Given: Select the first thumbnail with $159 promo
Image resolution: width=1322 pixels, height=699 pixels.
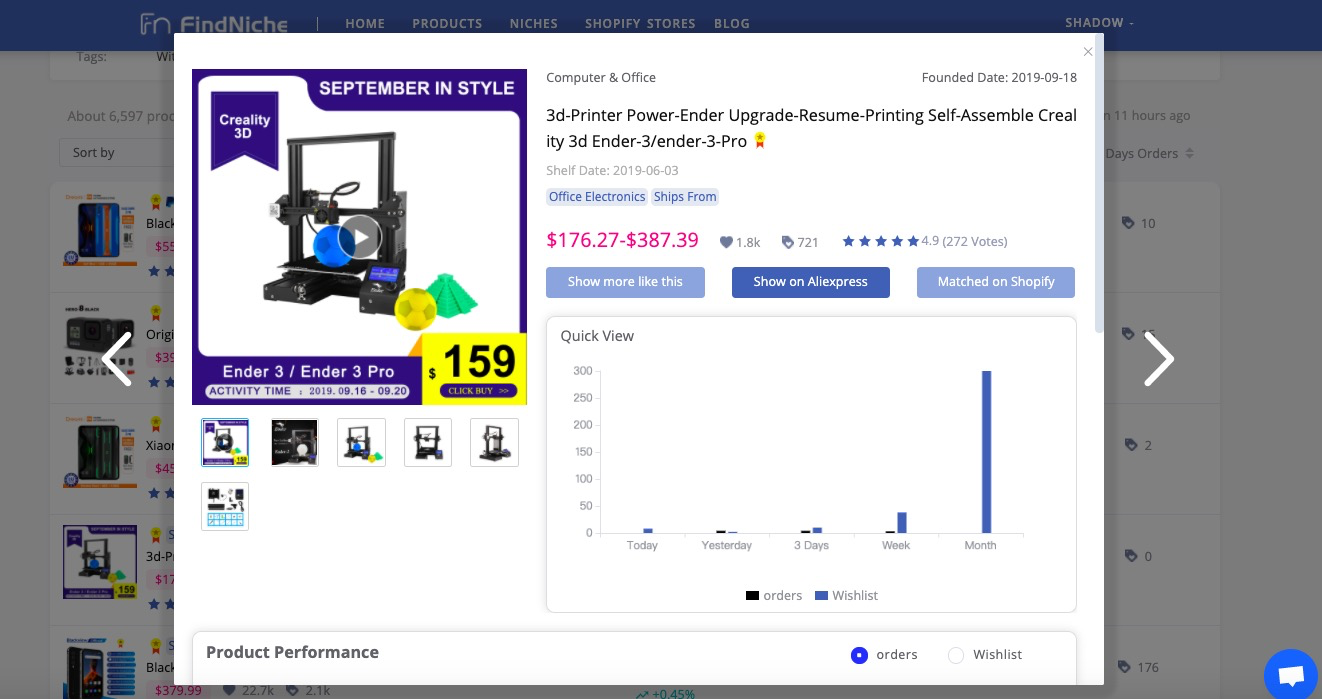Looking at the screenshot, I should (x=225, y=442).
